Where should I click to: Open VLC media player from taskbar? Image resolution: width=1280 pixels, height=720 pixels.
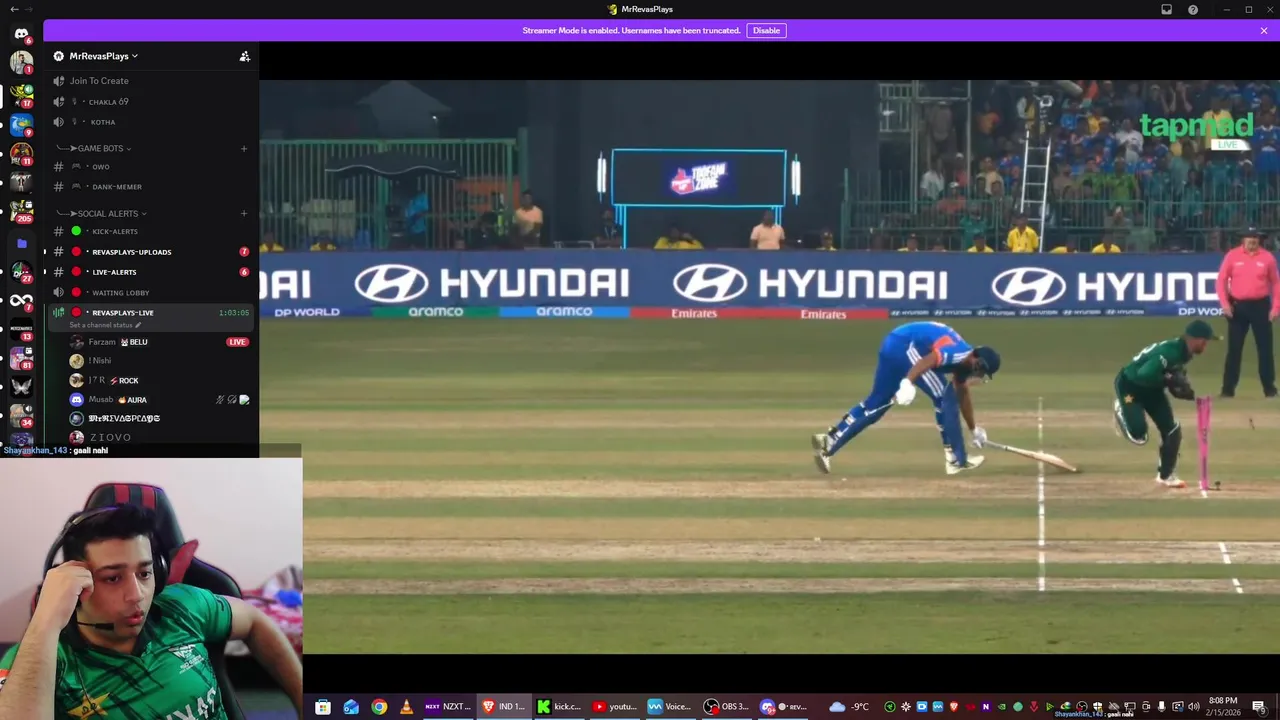point(406,707)
